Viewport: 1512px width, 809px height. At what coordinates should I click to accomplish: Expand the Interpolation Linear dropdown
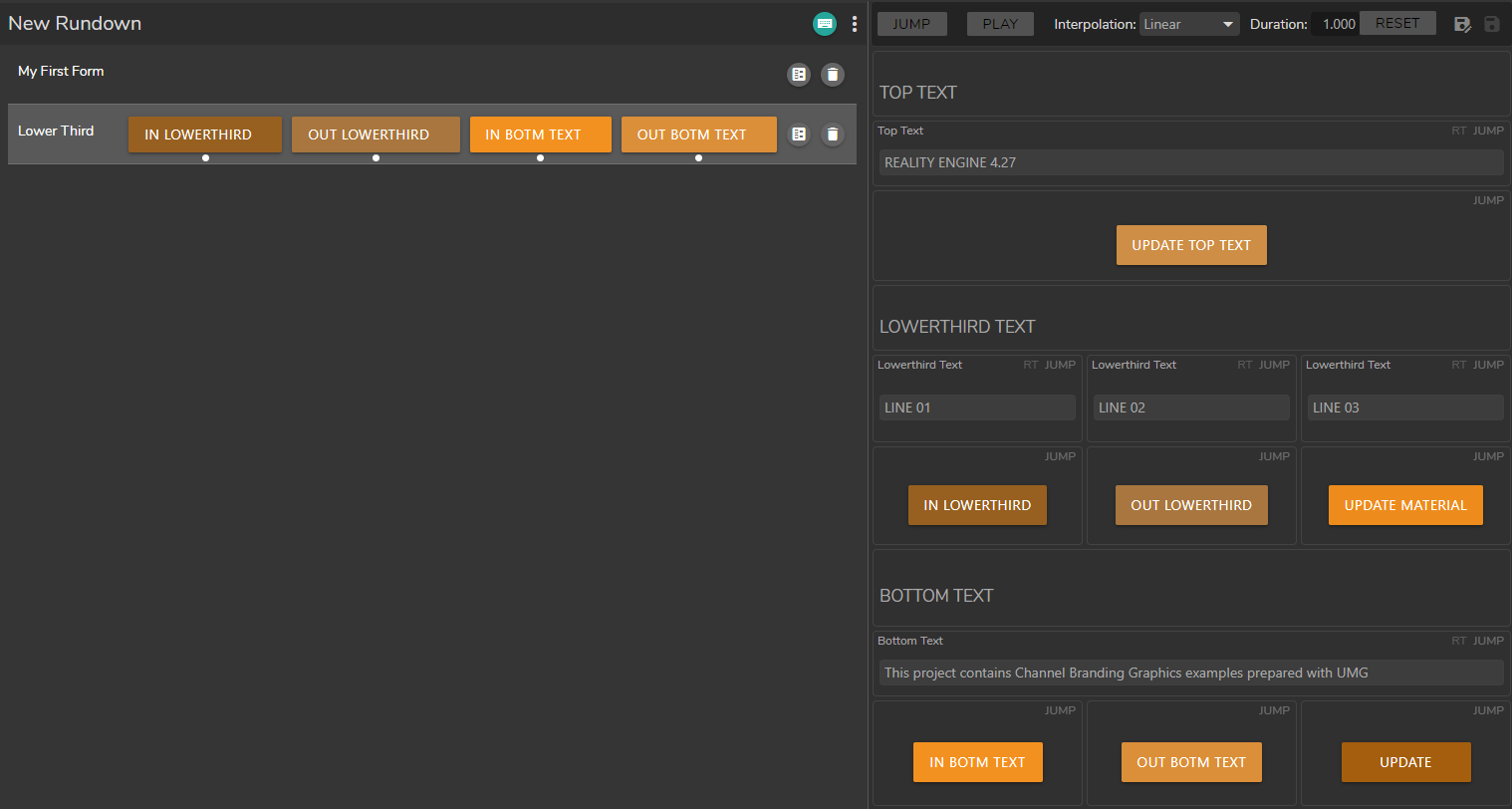pos(1189,24)
